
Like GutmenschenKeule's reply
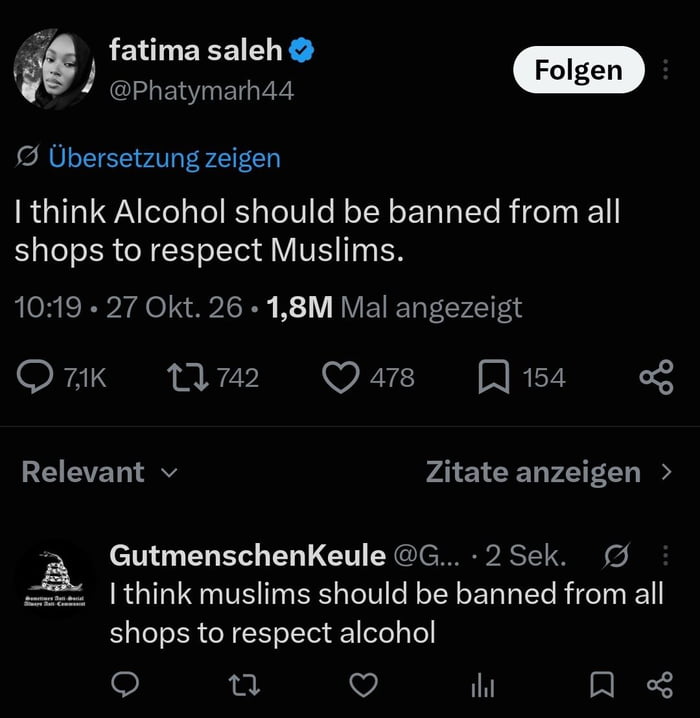click(364, 685)
